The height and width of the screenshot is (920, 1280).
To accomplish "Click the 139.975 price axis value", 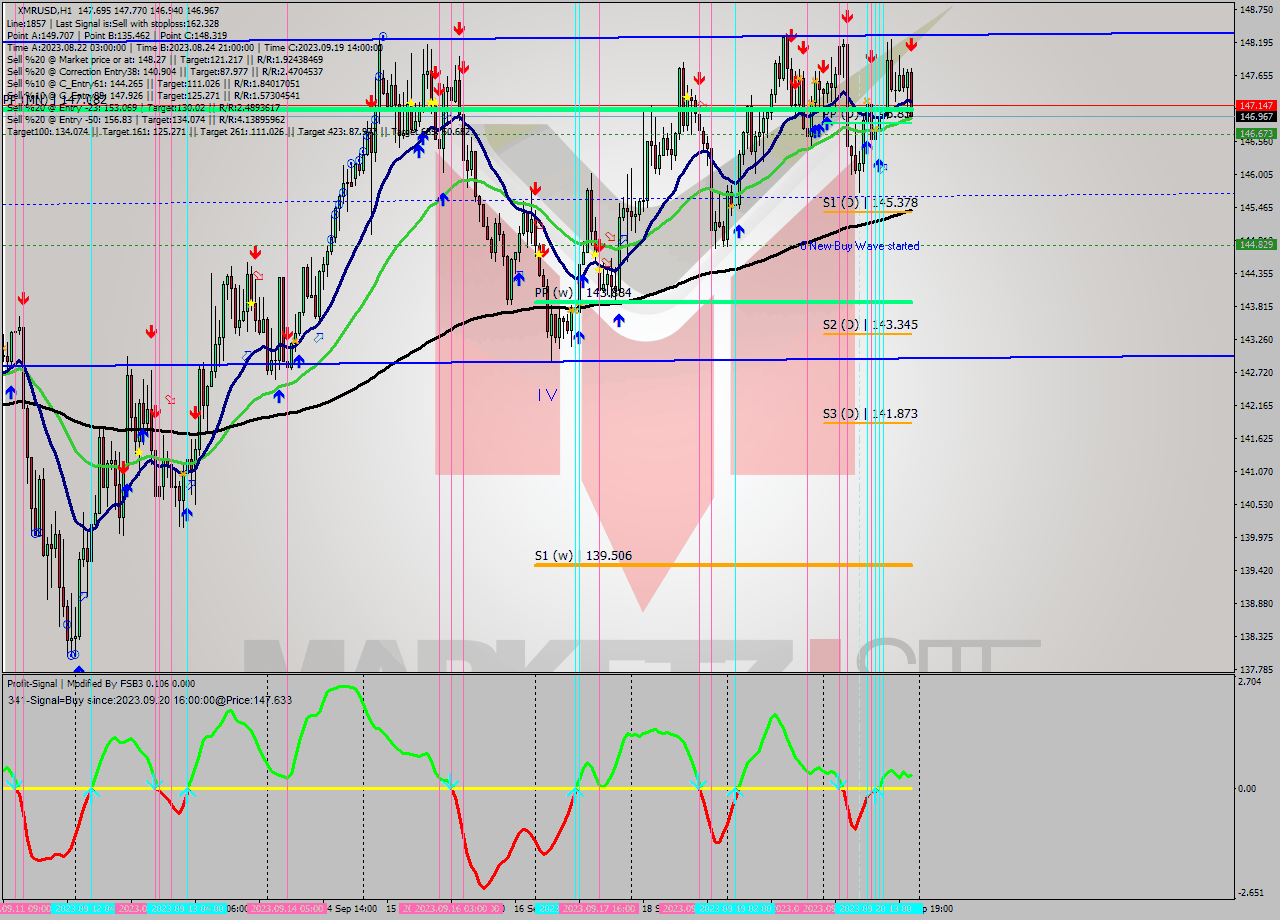I will click(1255, 537).
